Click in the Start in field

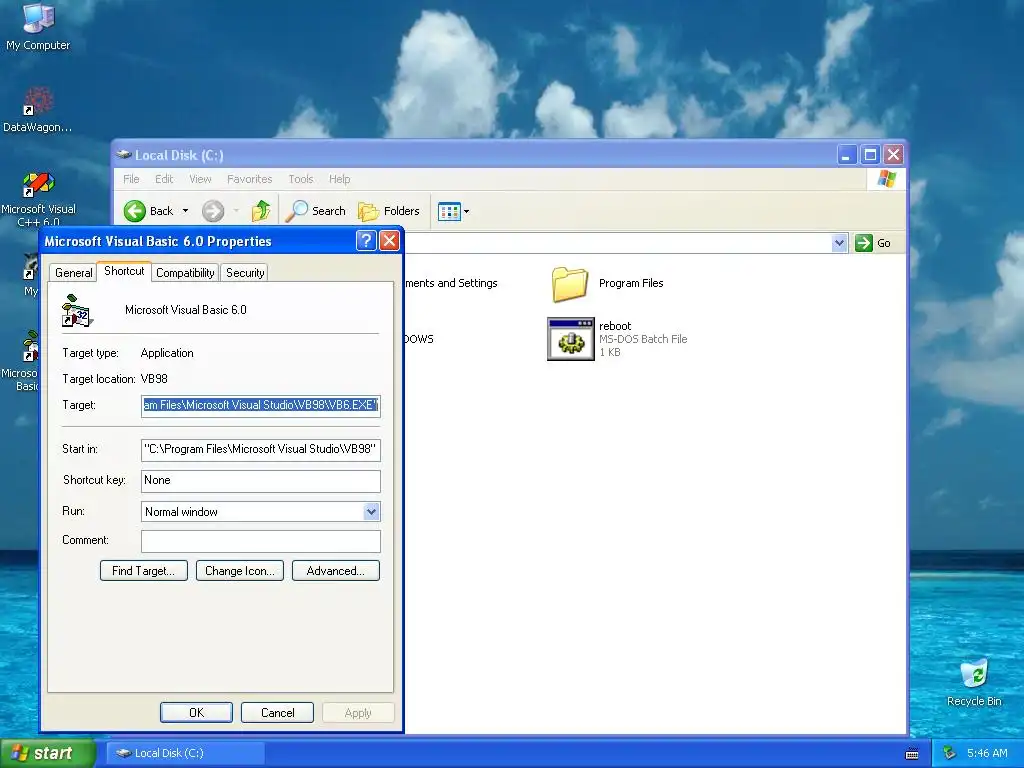261,449
